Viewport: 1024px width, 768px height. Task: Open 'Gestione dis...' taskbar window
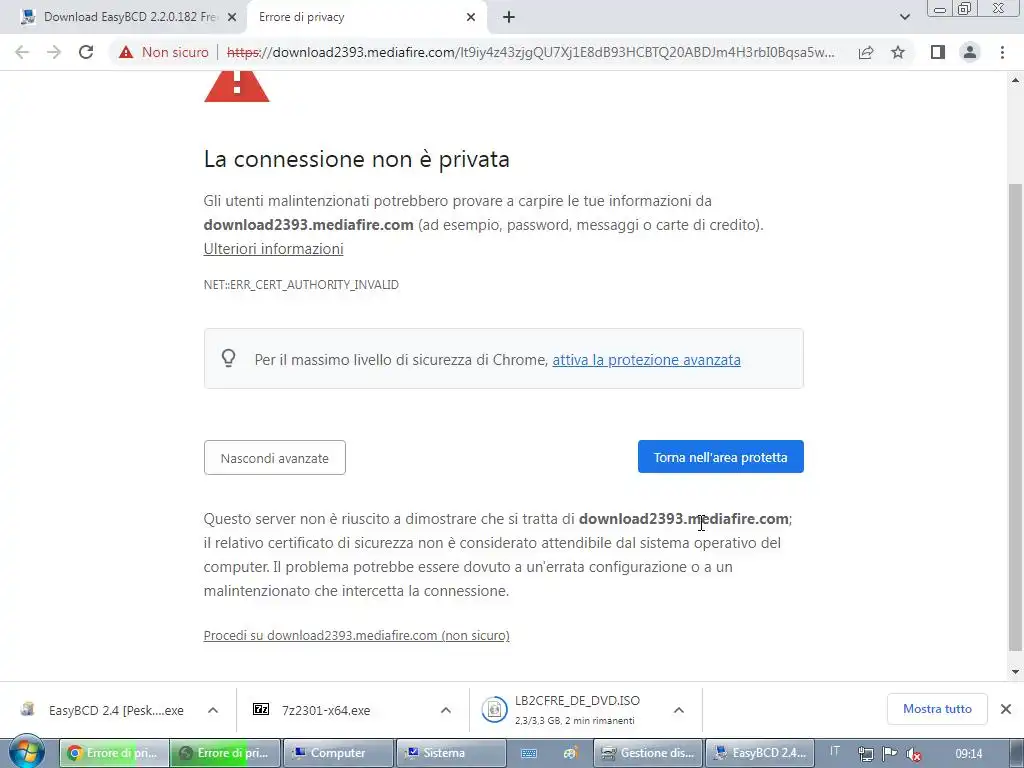[x=648, y=753]
